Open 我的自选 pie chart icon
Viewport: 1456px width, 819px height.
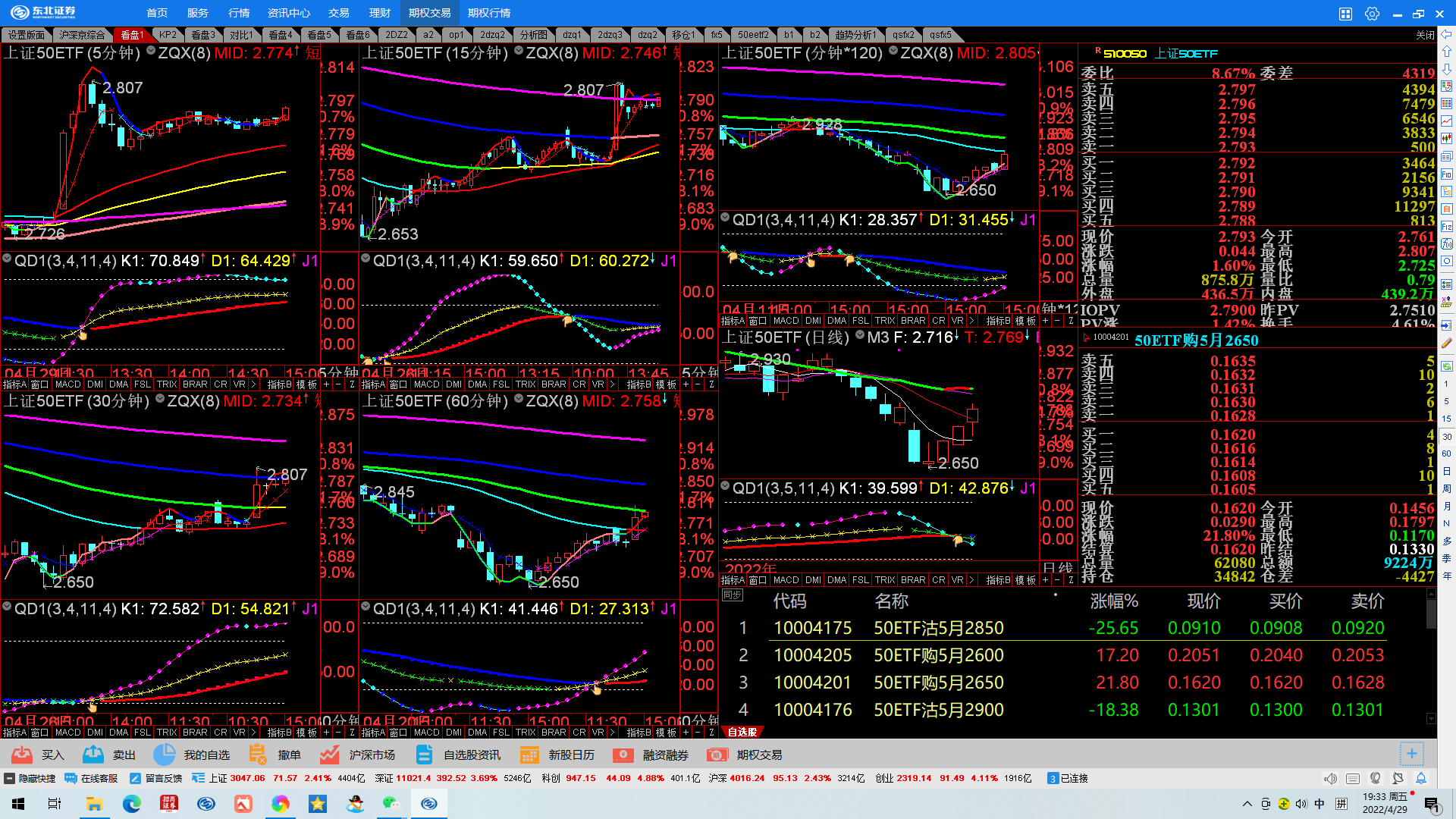pyautogui.click(x=164, y=755)
